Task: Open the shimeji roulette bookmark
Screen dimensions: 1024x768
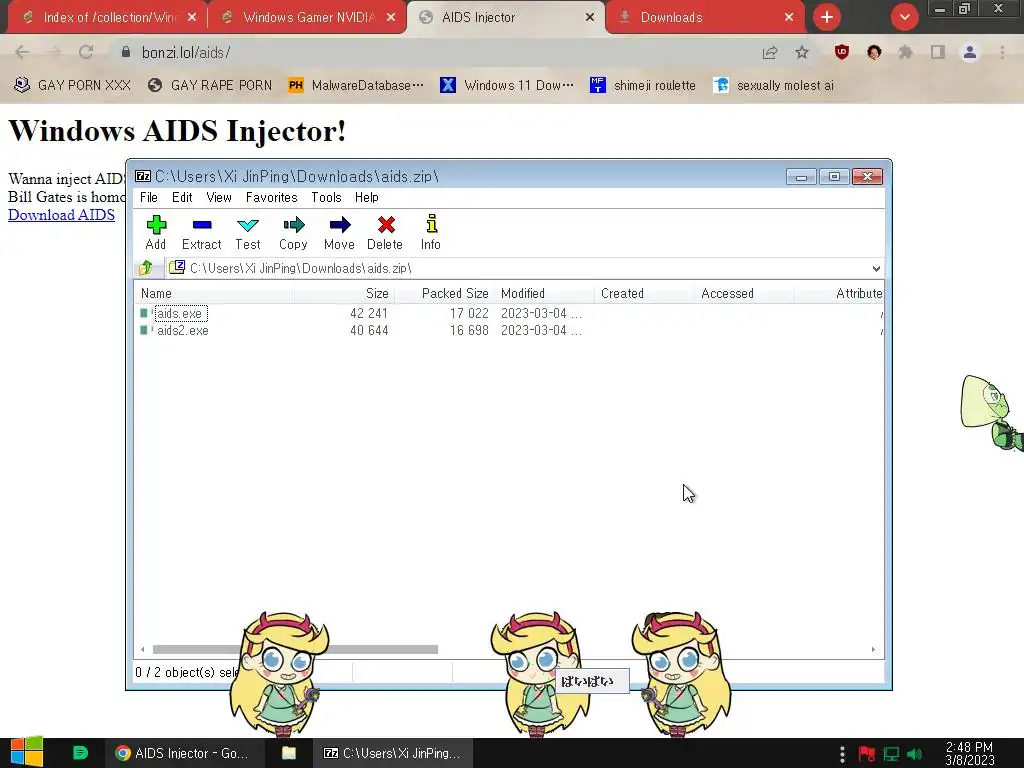Action: point(643,86)
